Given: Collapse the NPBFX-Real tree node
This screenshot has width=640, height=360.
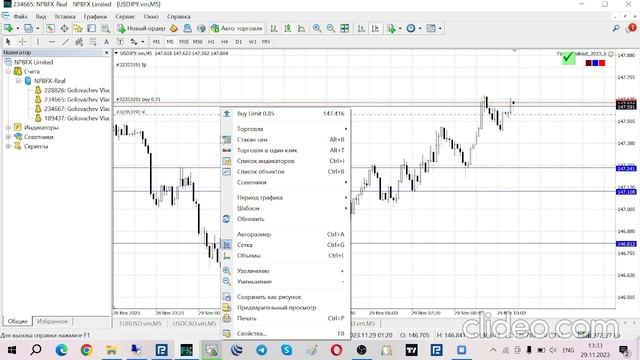Looking at the screenshot, I should (x=18, y=81).
